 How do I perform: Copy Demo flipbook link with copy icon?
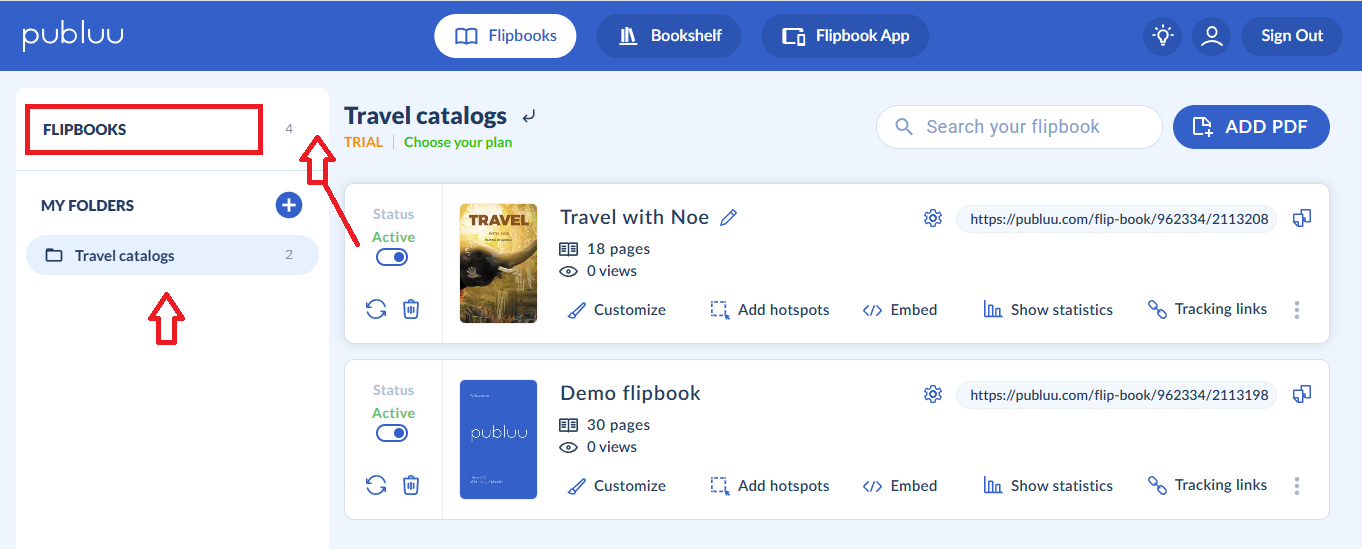[x=1302, y=394]
